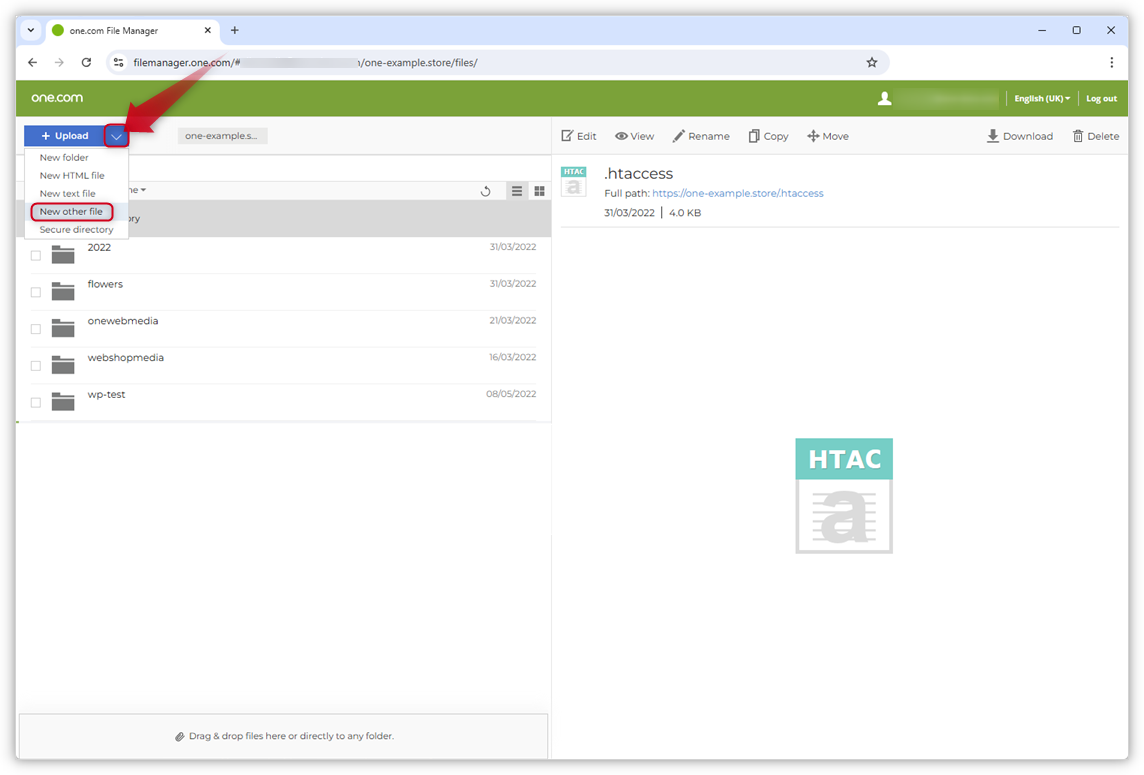Open the .htaccess full path link
The height and width of the screenshot is (775, 1144).
tap(737, 193)
